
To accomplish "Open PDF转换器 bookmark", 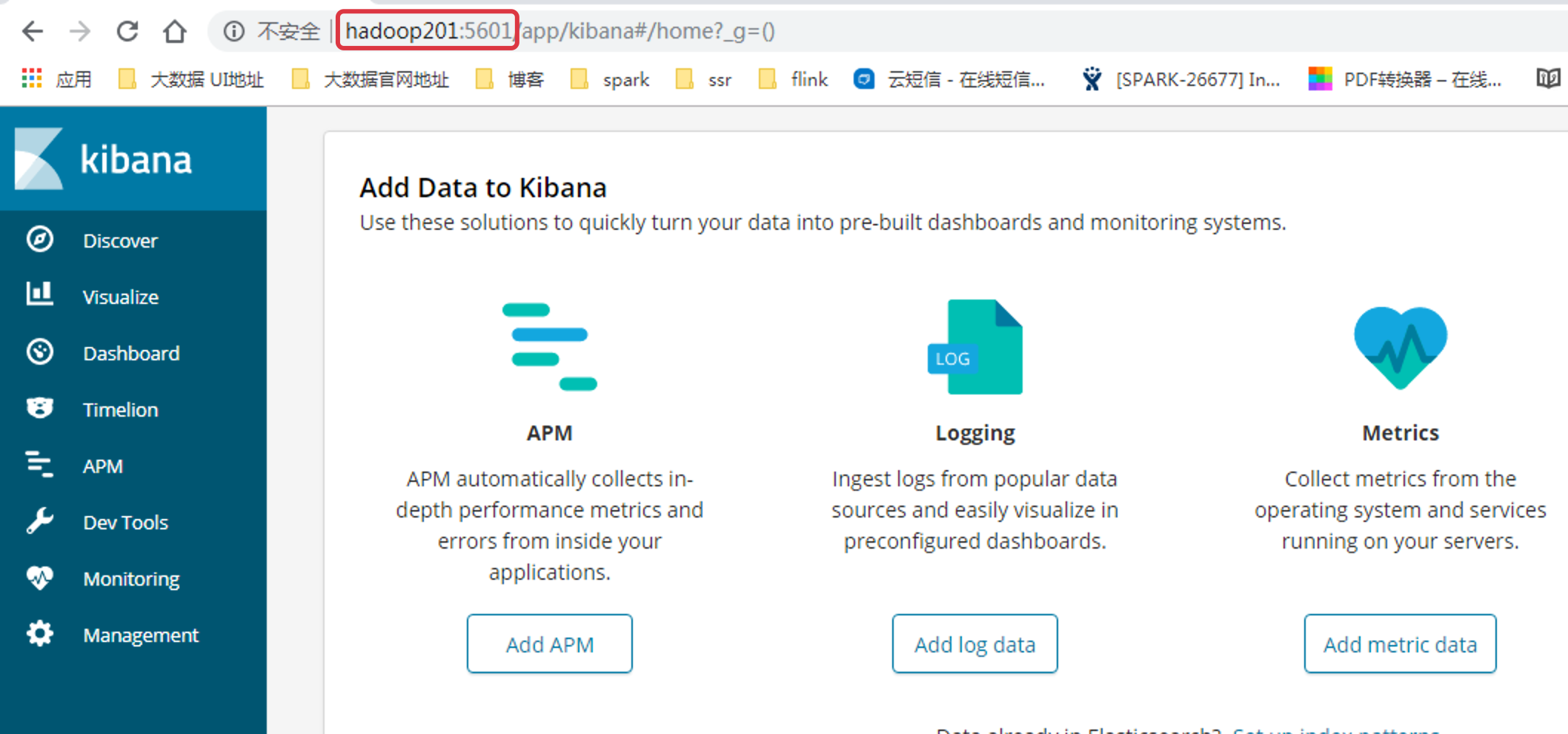I will tap(1405, 79).
